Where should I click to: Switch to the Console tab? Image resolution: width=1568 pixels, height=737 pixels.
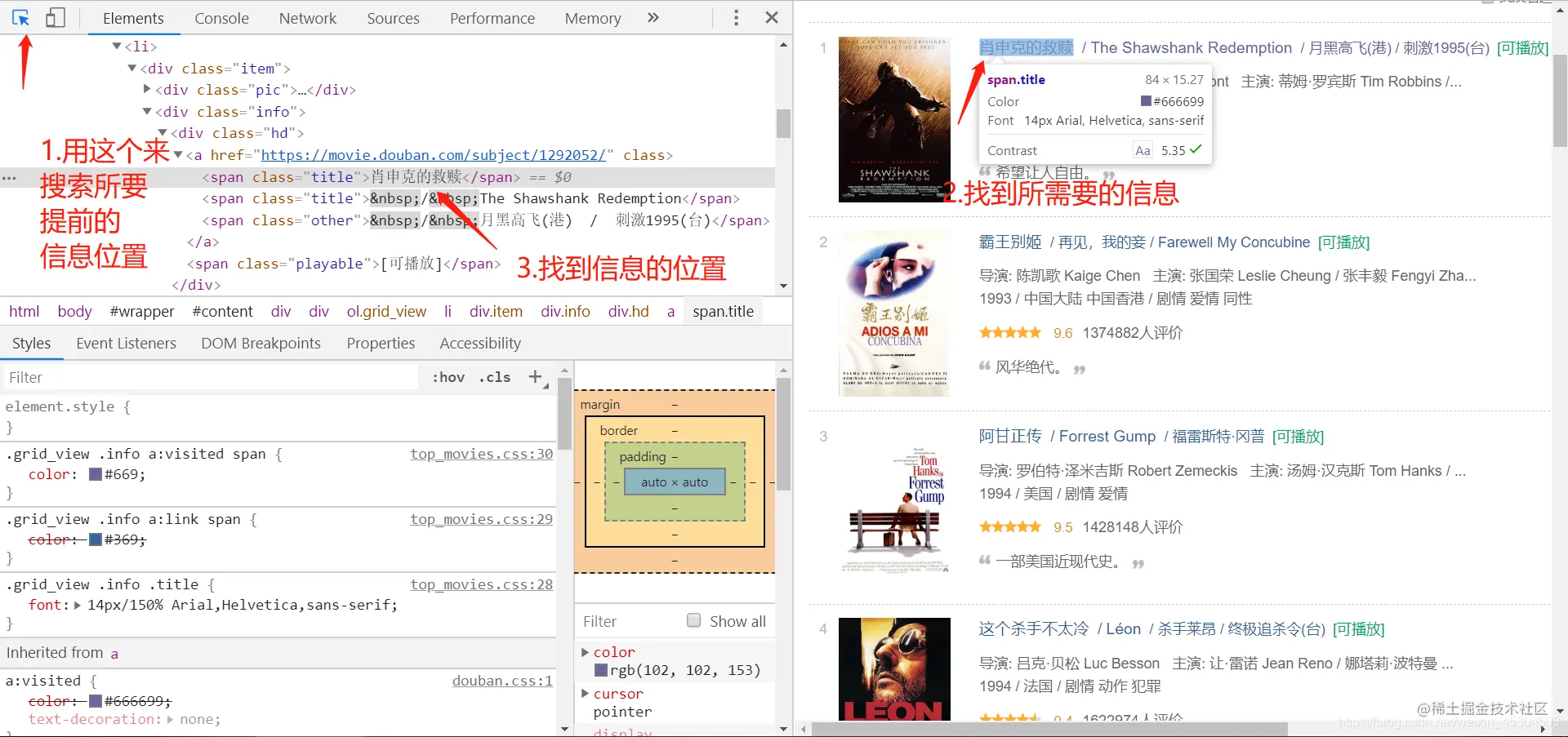[221, 18]
